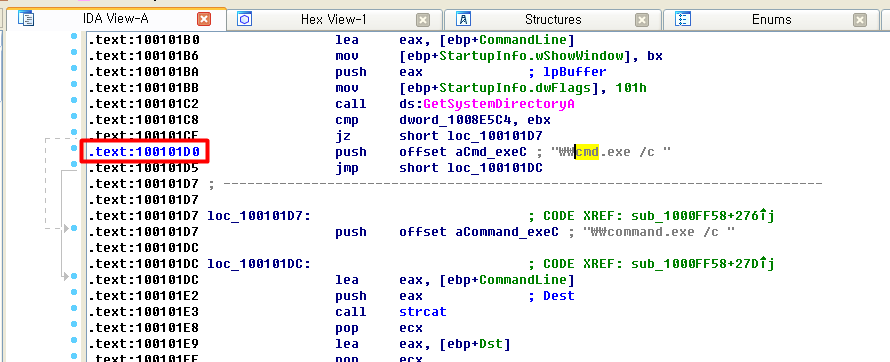Click the Hex View-1 tab icon
The image size is (890, 362).
coord(245,19)
